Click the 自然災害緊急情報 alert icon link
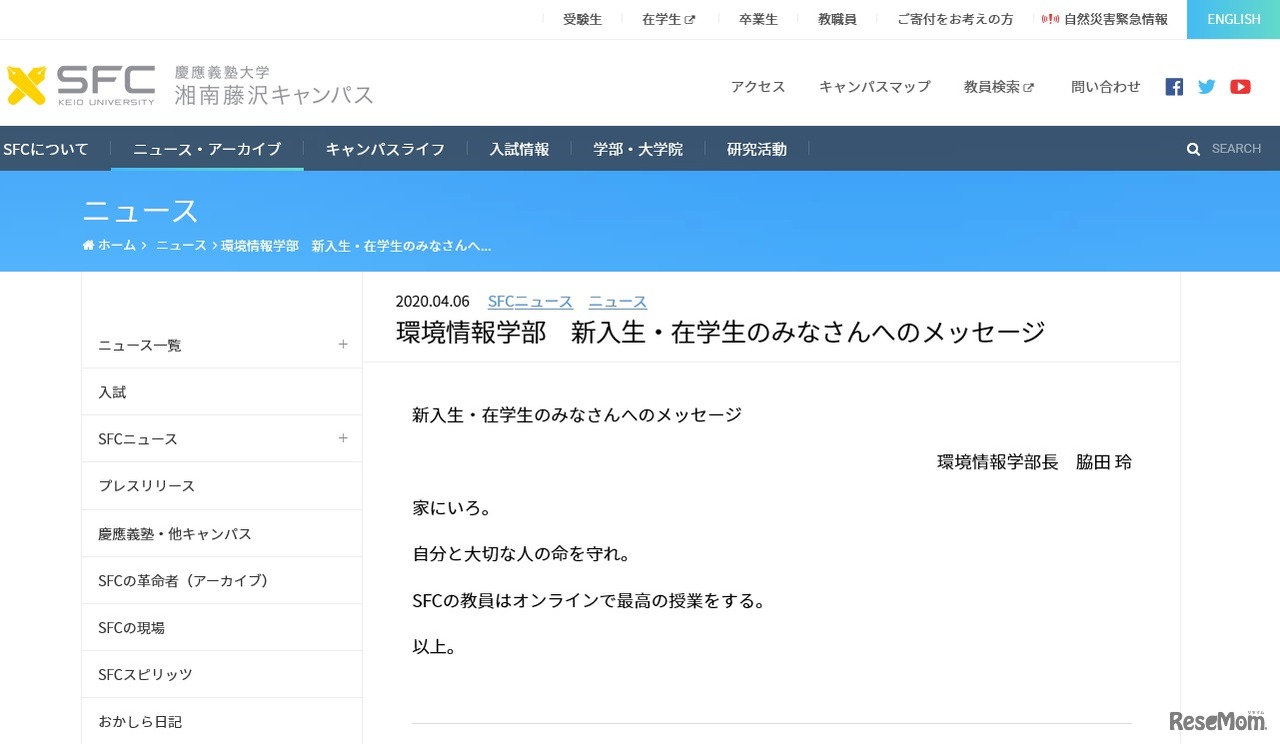Screen dimensions: 1280x744 (x=1050, y=17)
